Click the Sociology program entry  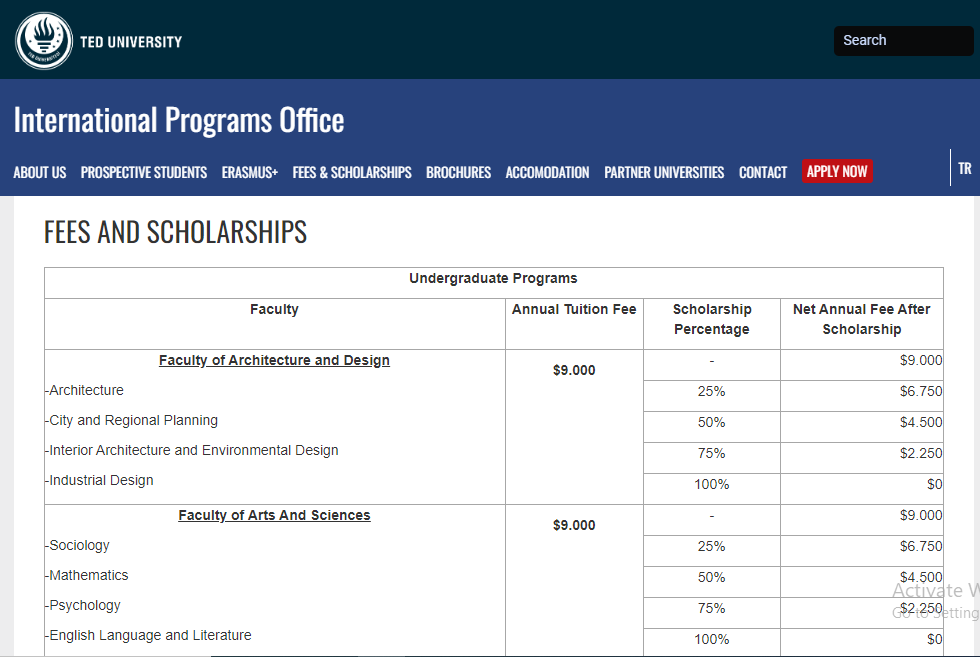click(78, 545)
